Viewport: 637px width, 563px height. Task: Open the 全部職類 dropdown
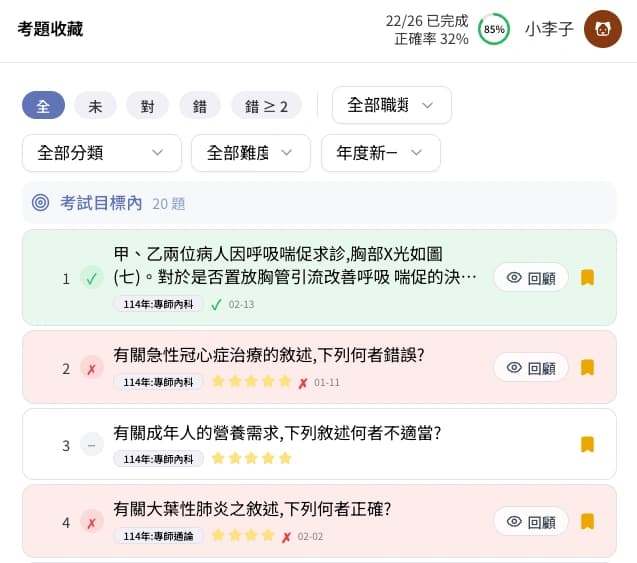391,105
